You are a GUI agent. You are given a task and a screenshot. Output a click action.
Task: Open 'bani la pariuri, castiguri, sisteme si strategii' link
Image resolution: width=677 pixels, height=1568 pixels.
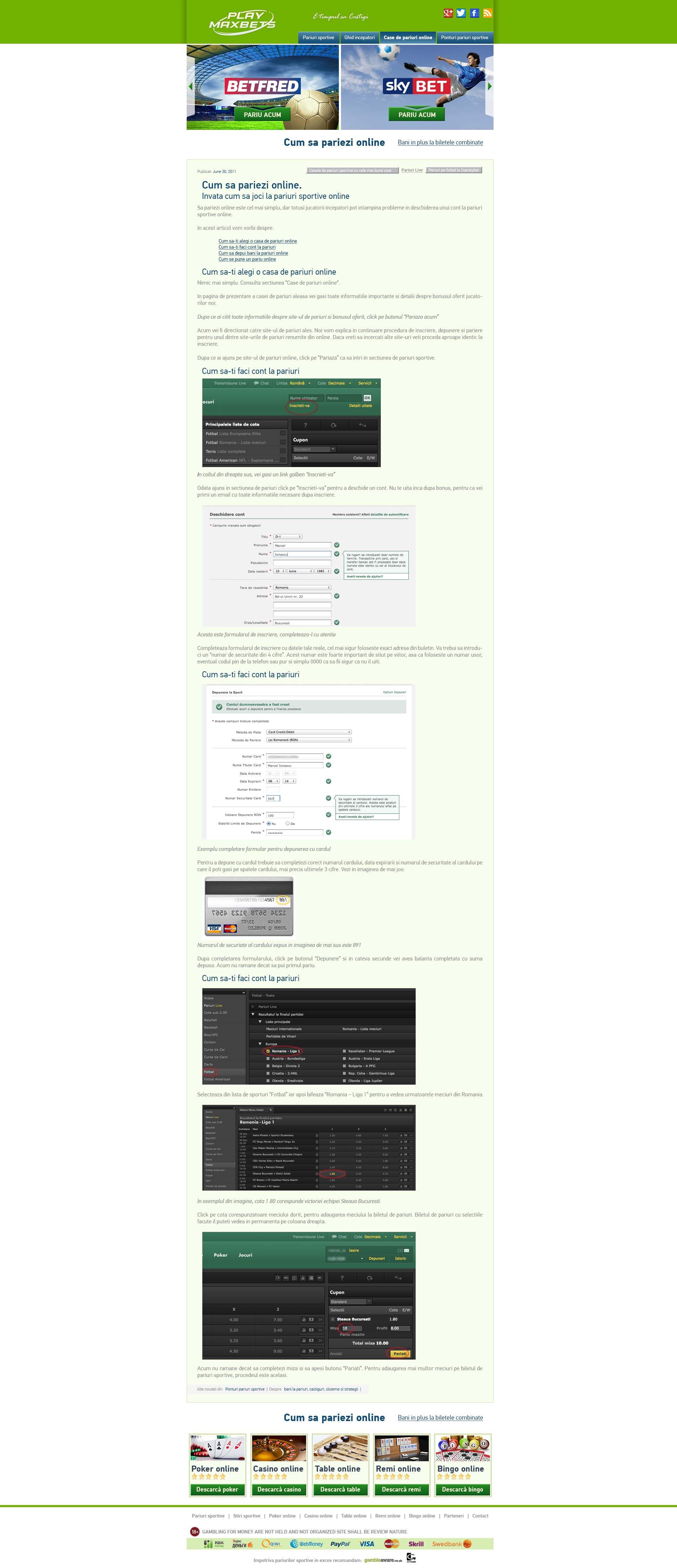pyautogui.click(x=321, y=1389)
